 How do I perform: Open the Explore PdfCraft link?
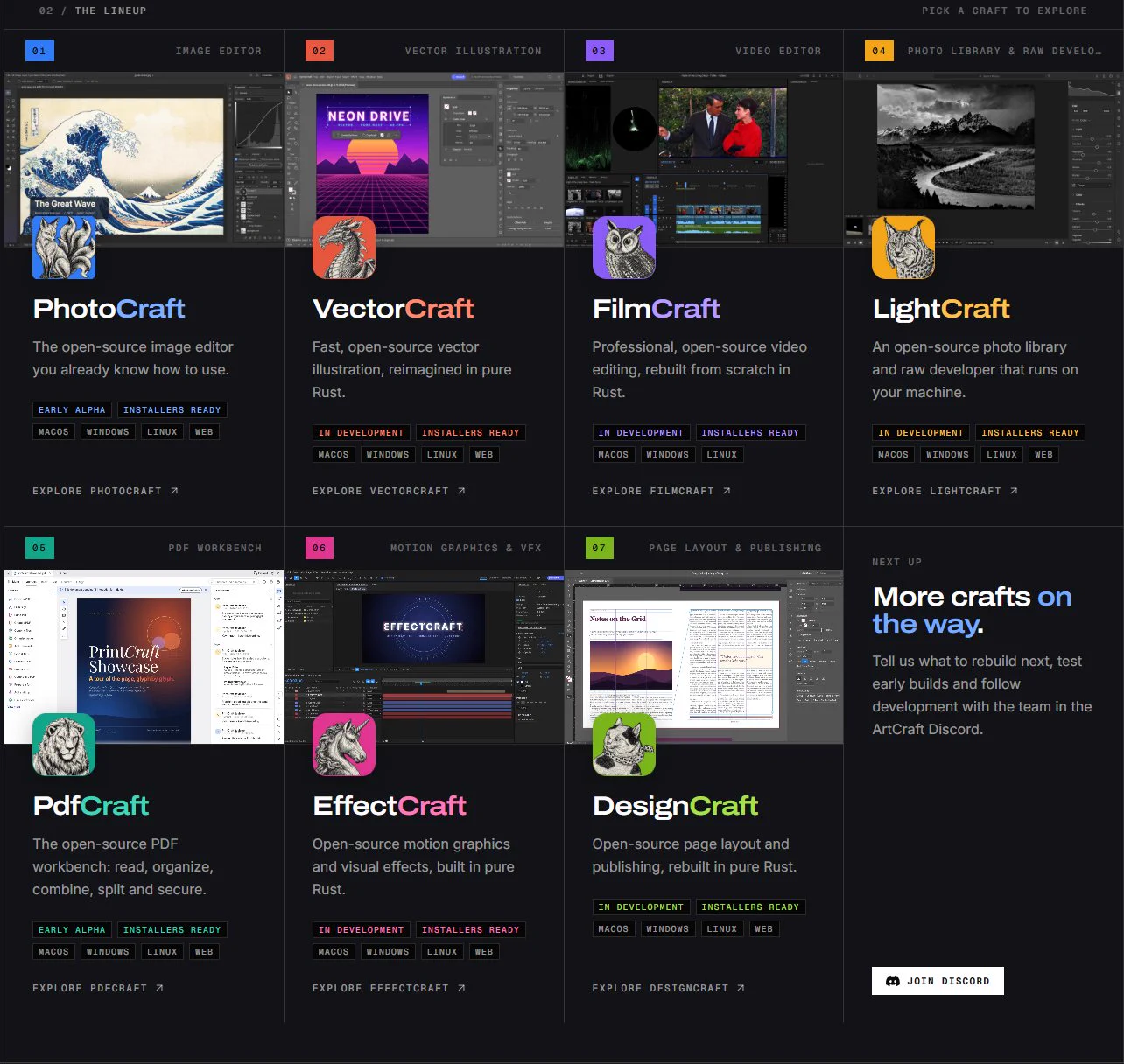[98, 988]
